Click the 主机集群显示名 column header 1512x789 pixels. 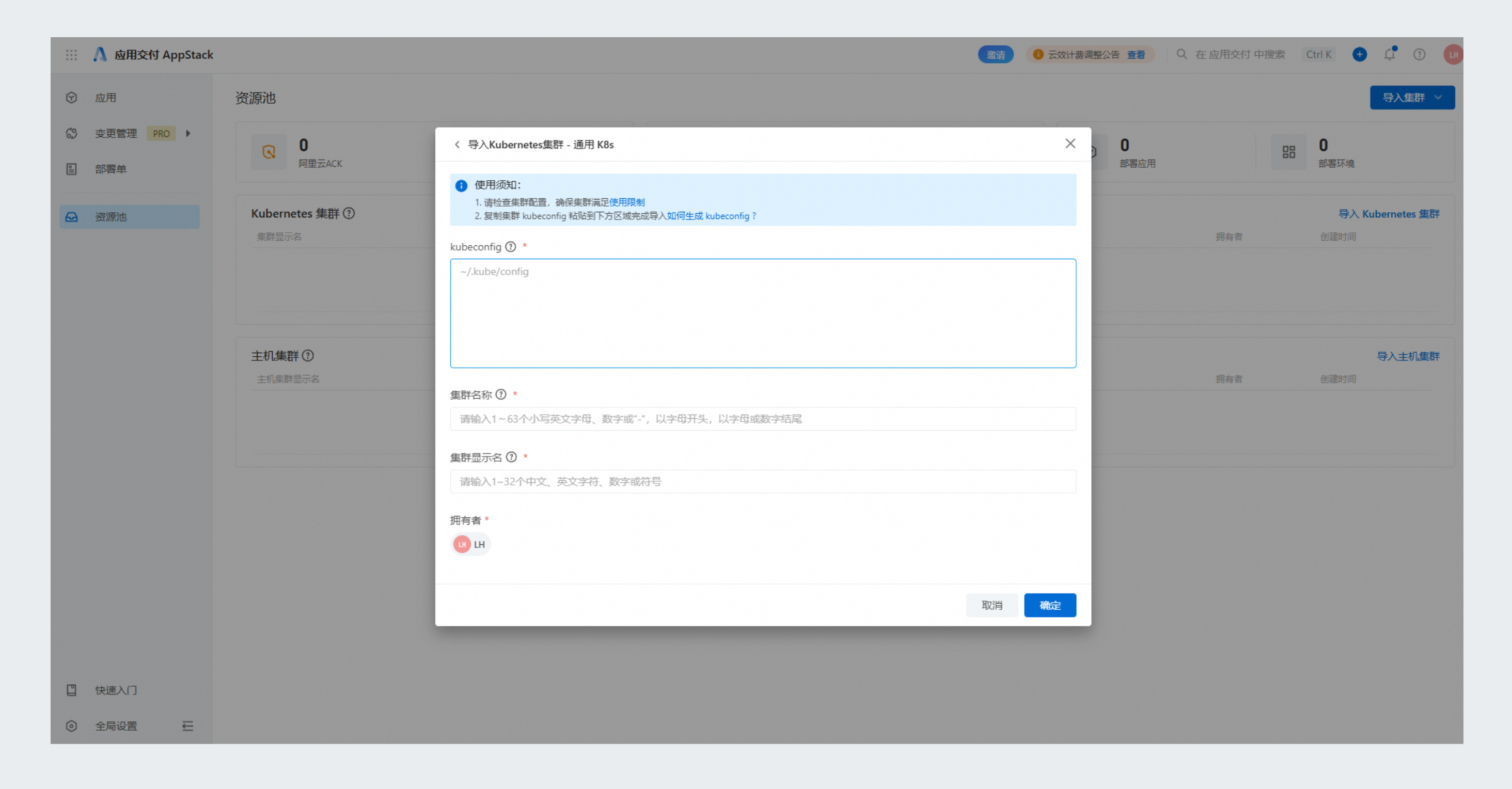pos(288,378)
